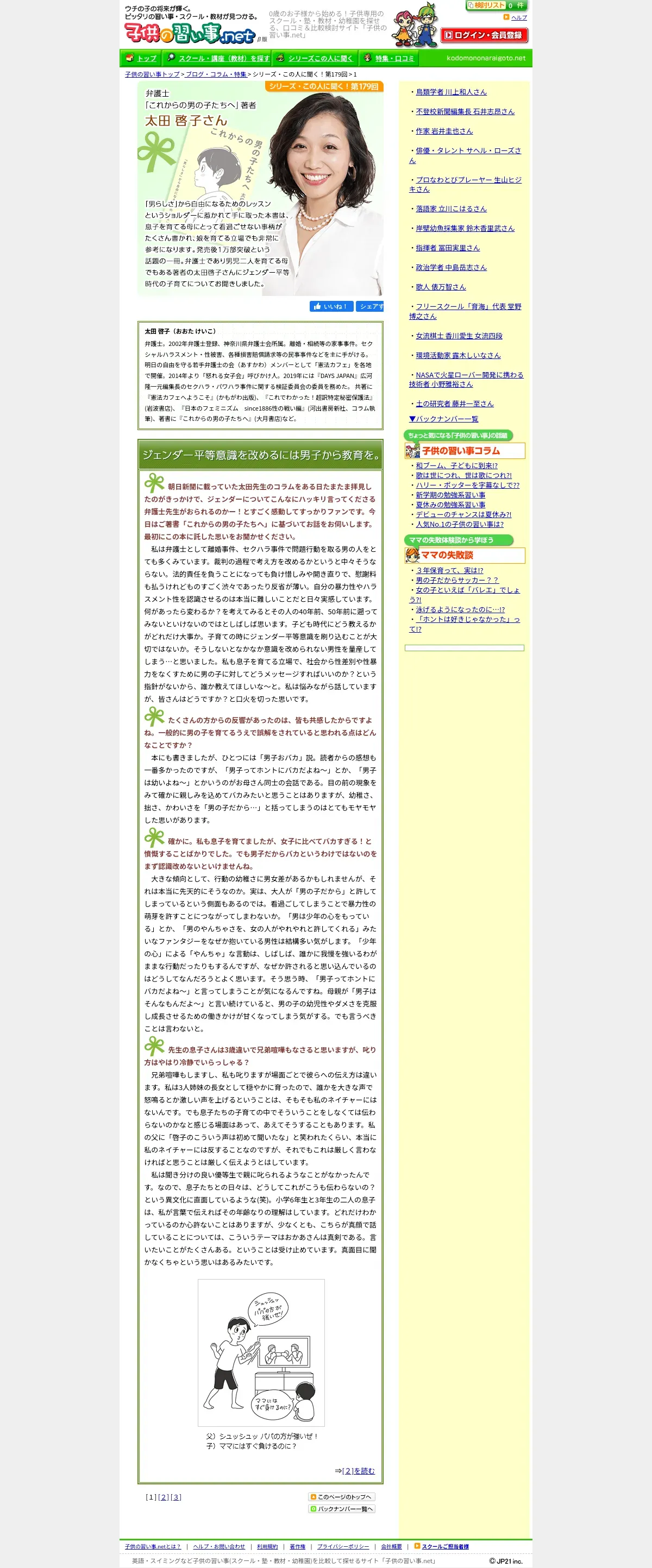Open 女流棋士 香川愛生 女流四段 link
Viewport: 652px width, 1568px height.
click(x=459, y=336)
